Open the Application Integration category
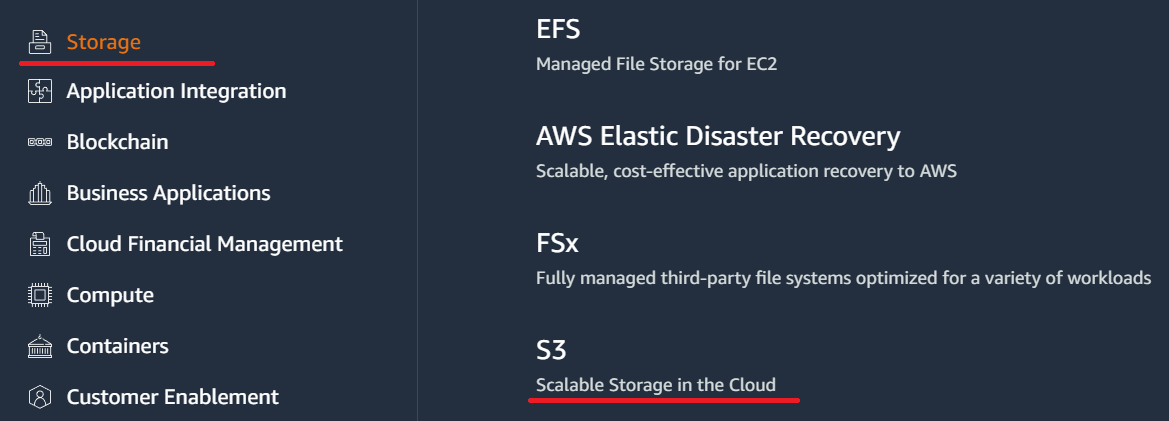Viewport: 1169px width, 421px height. (176, 91)
